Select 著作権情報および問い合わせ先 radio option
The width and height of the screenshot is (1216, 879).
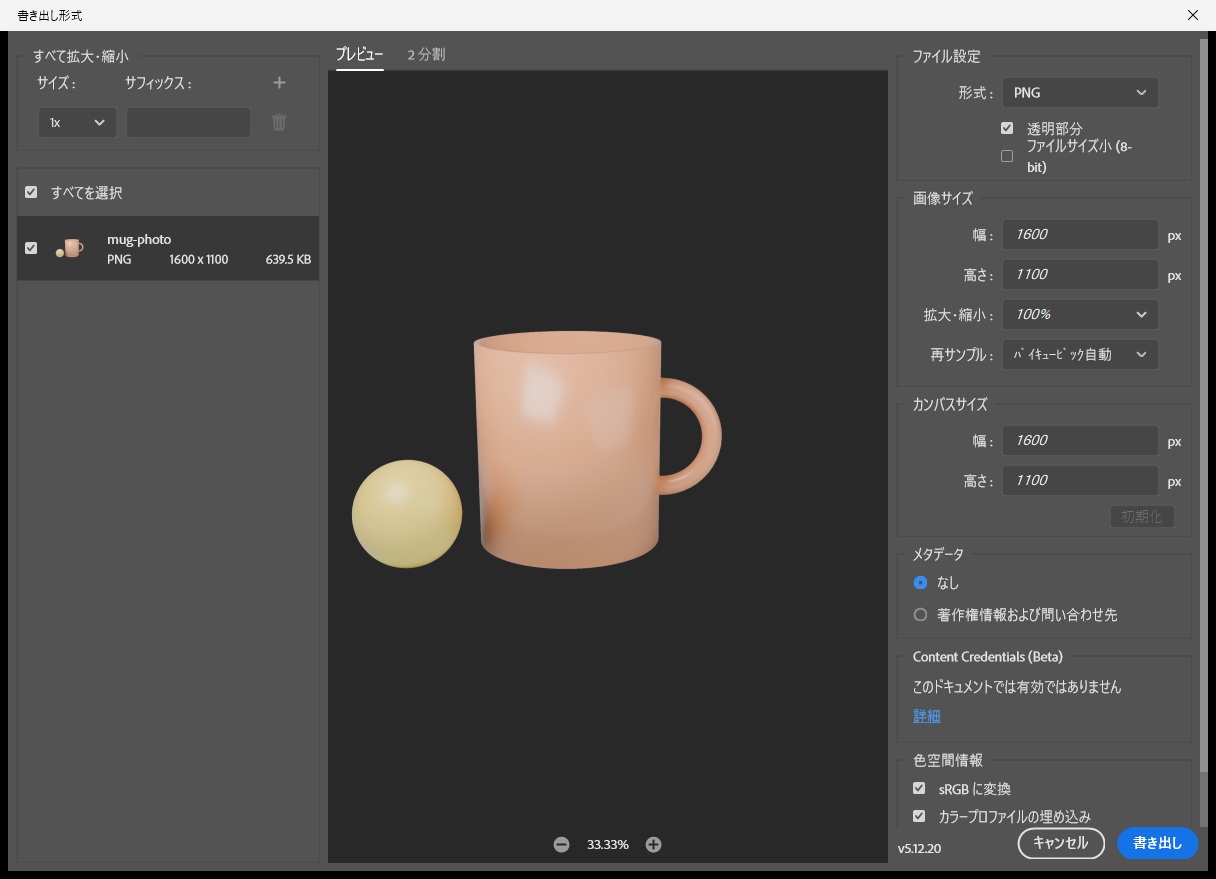click(920, 615)
